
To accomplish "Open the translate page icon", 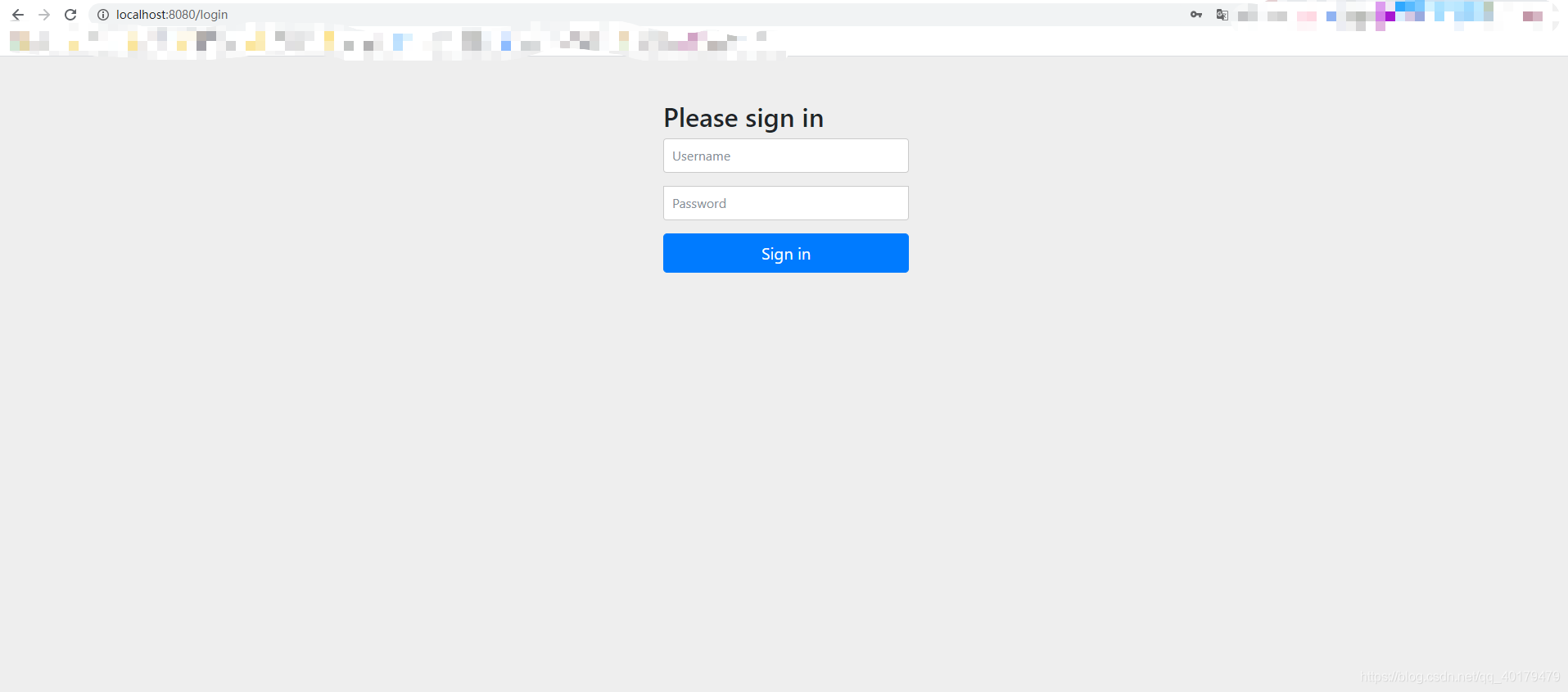I will [1222, 15].
